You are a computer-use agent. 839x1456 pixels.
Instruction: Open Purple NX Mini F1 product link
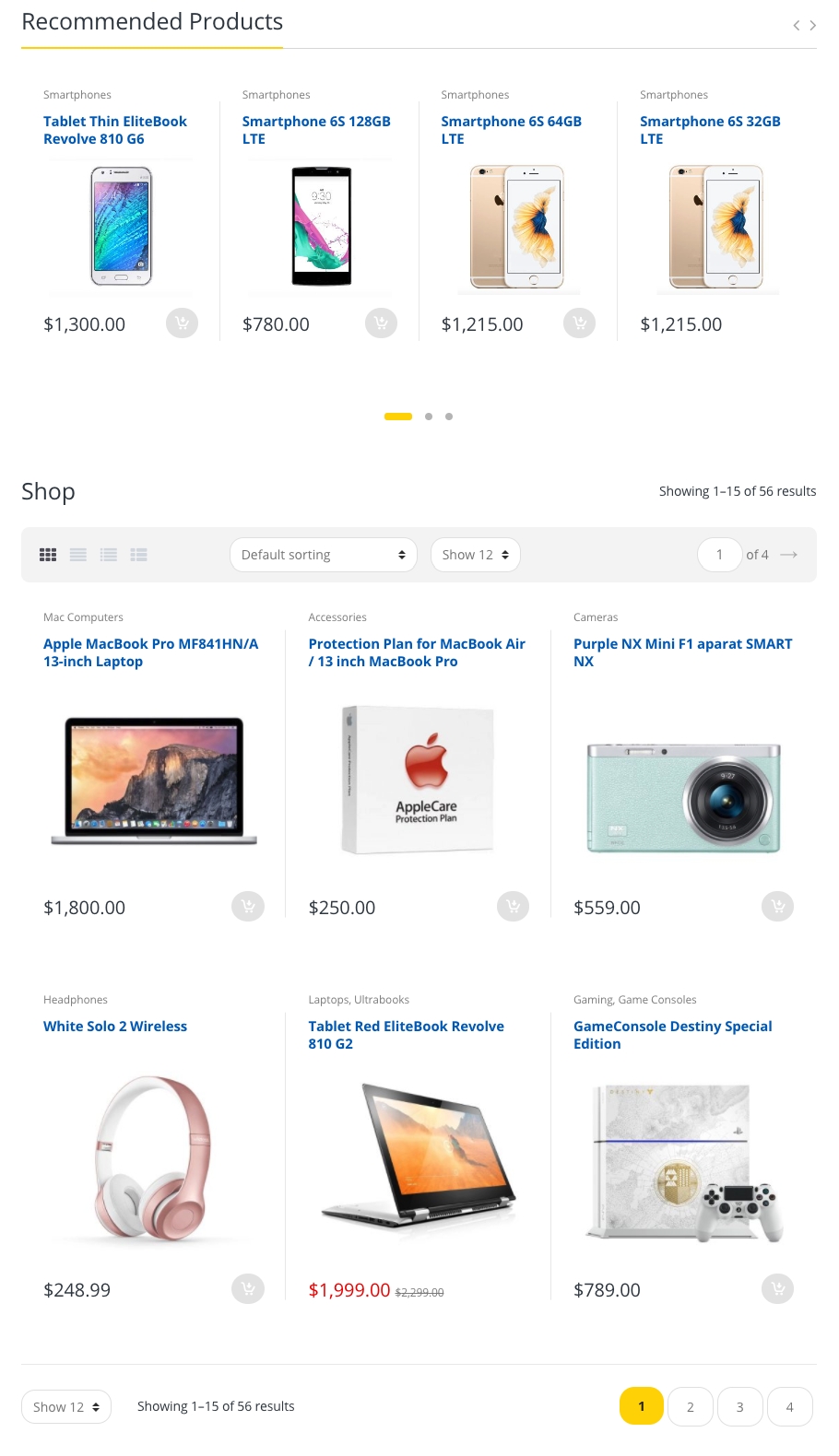tap(682, 652)
